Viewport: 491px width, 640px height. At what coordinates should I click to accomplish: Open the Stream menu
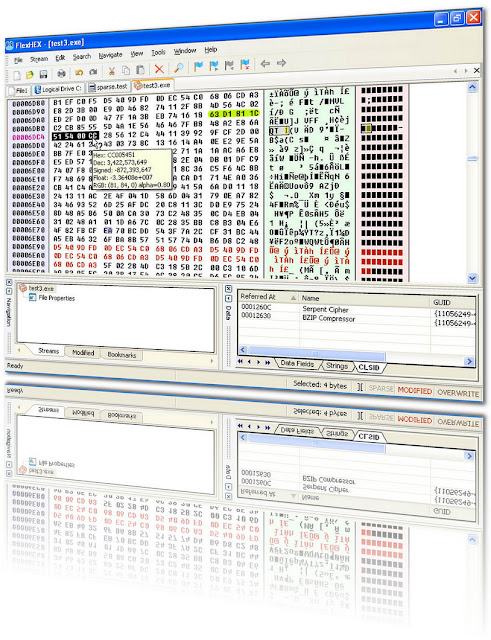[39, 59]
